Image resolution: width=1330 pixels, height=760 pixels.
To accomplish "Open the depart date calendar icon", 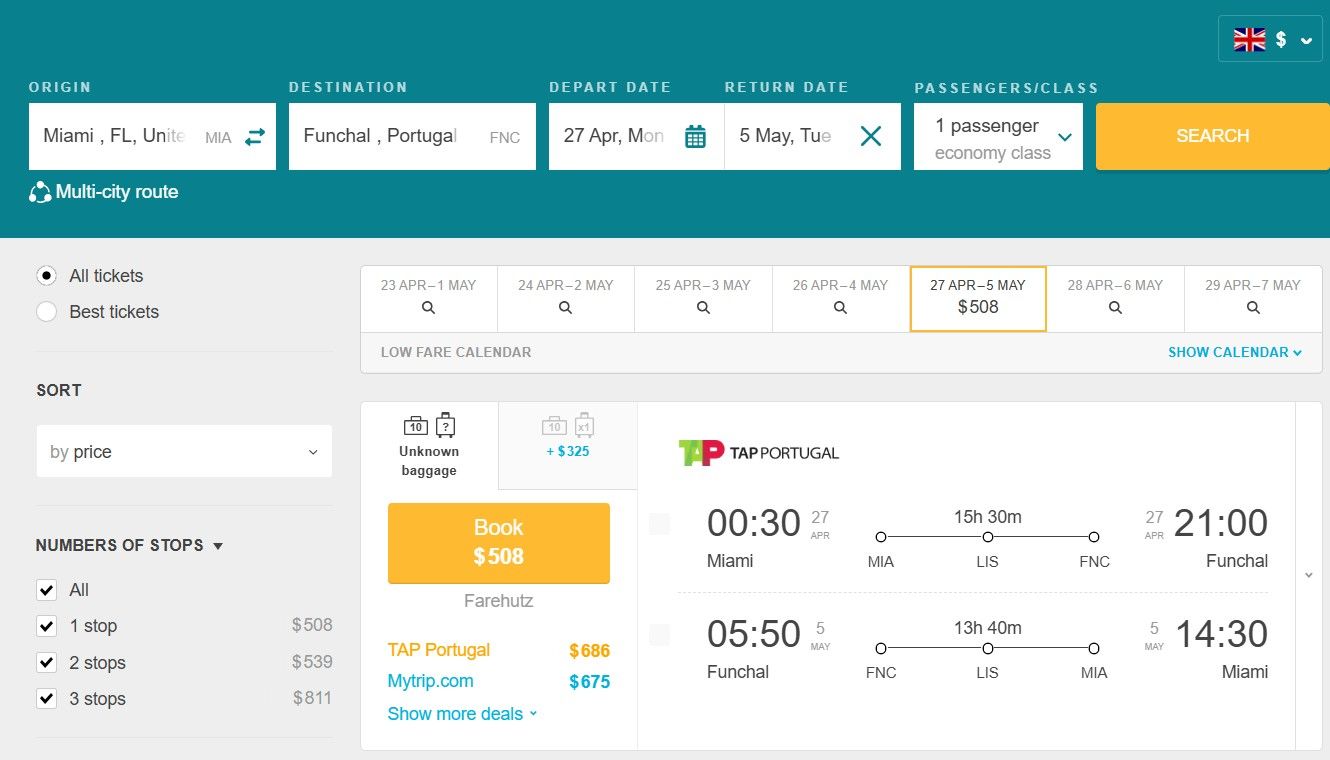I will [x=695, y=136].
